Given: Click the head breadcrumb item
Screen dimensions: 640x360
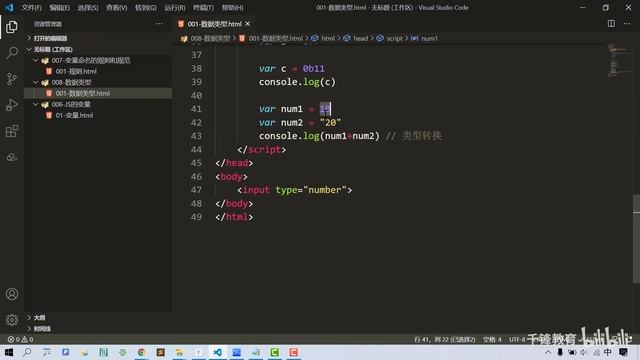Looking at the screenshot, I should 360,38.
